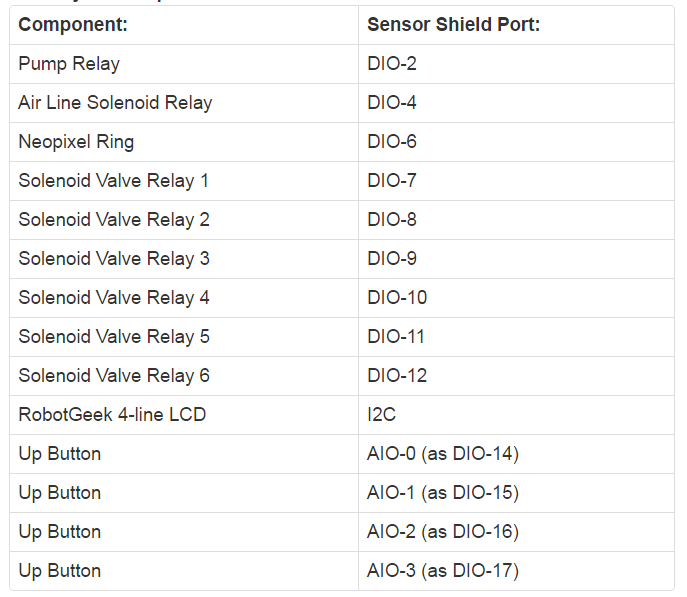Image resolution: width=687 pixels, height=597 pixels.
Task: Select the "Solenoid Valve Relay 2" cell
Action: click(113, 220)
